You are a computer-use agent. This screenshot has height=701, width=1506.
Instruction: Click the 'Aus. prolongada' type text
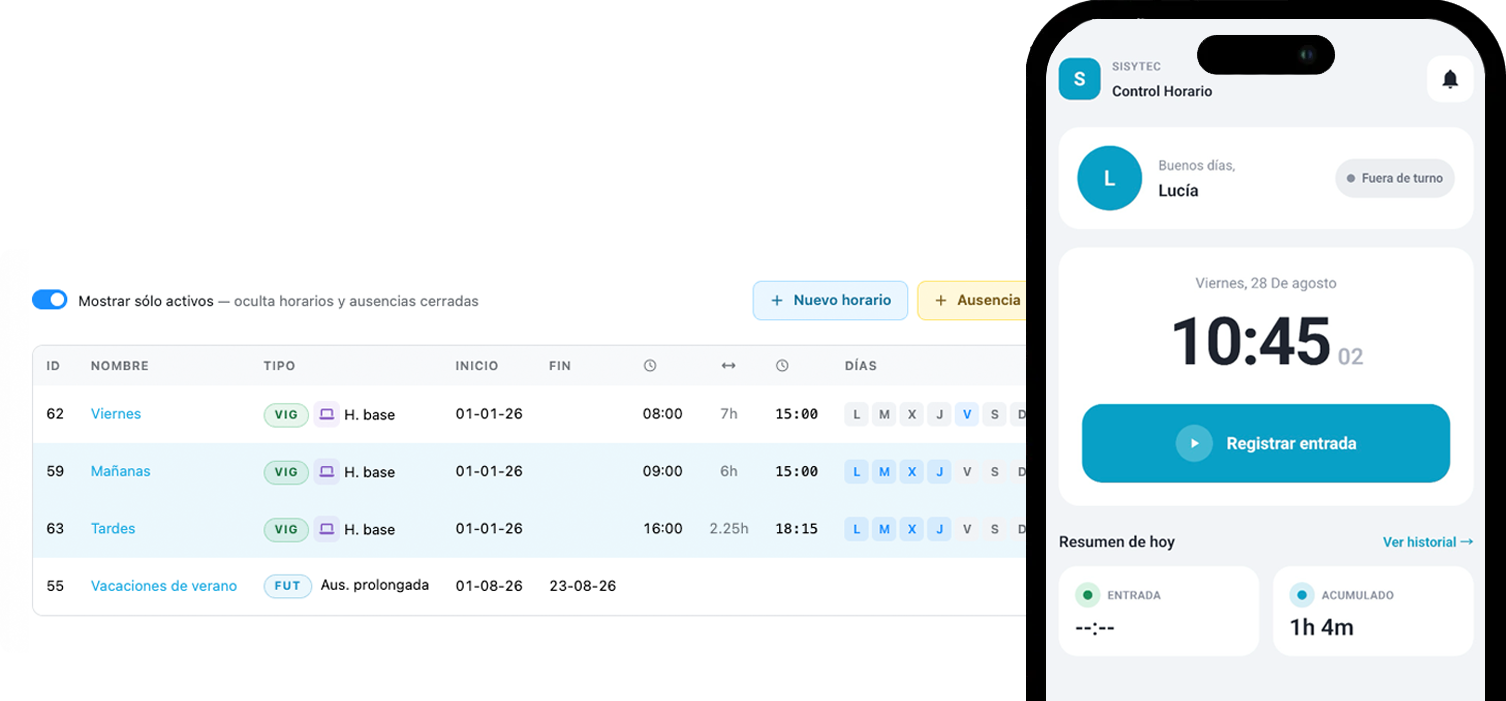tap(375, 585)
